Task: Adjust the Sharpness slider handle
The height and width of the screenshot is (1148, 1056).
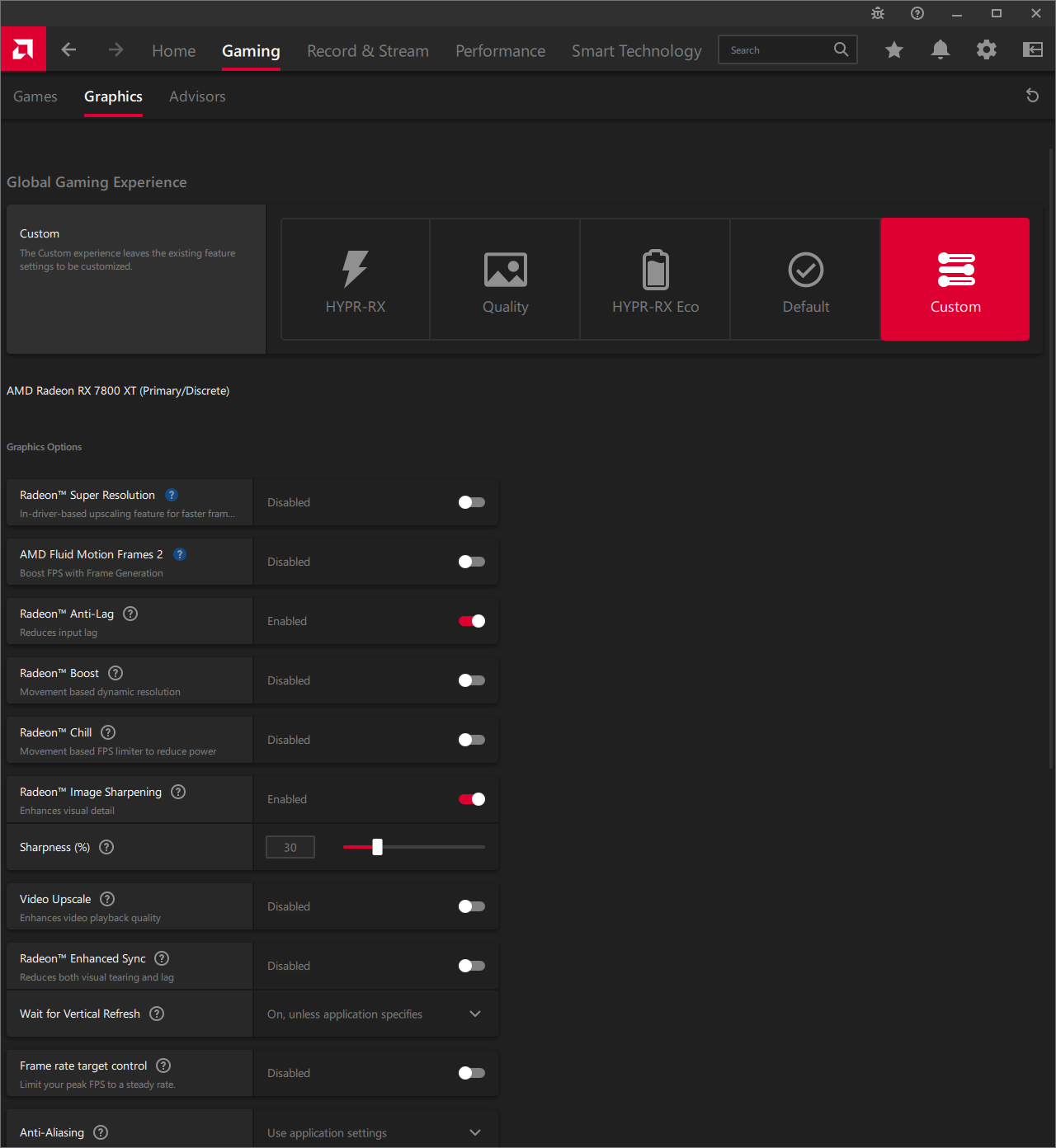Action: [x=377, y=847]
